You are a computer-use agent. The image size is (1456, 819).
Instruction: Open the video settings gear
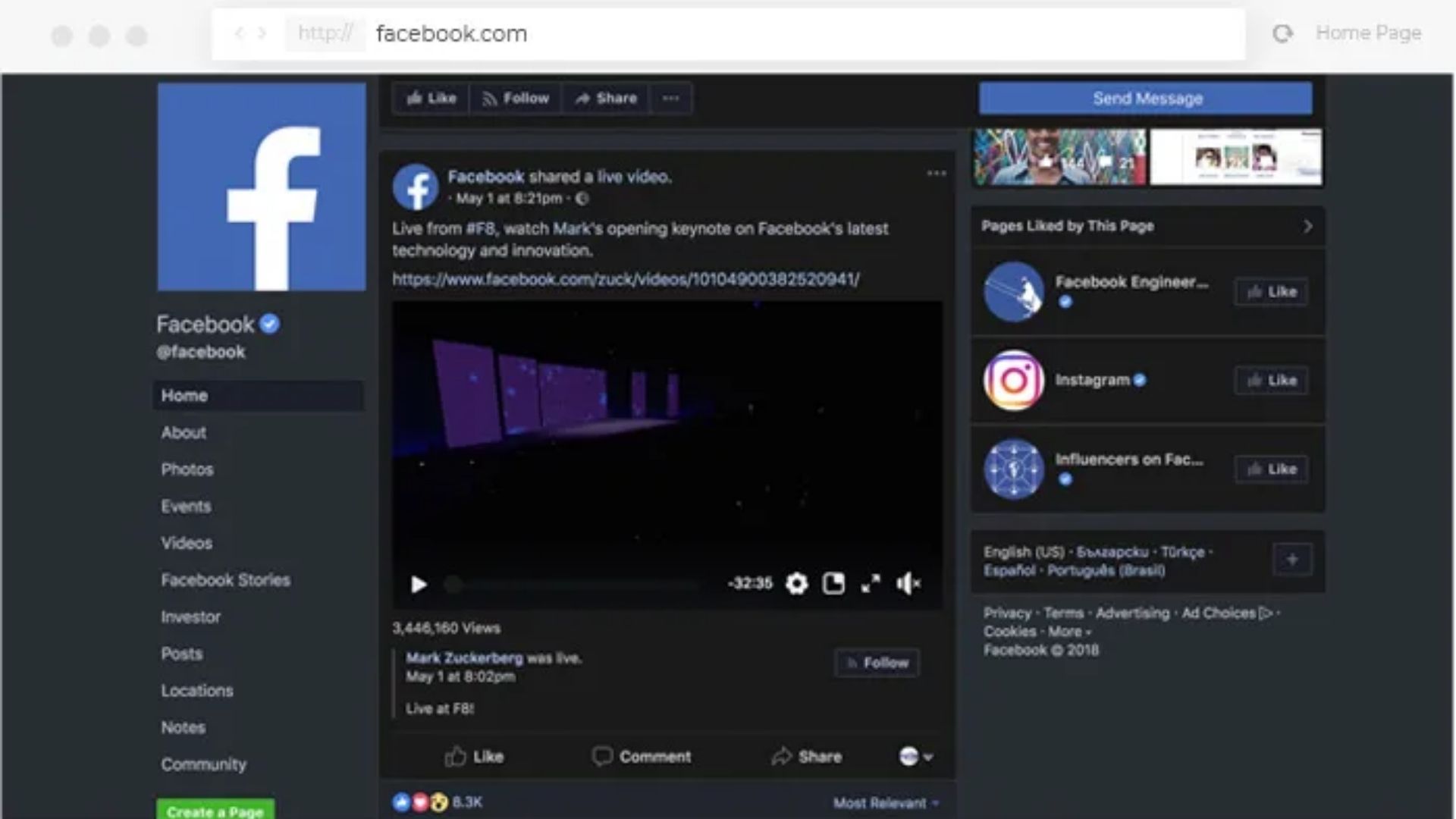tap(796, 583)
